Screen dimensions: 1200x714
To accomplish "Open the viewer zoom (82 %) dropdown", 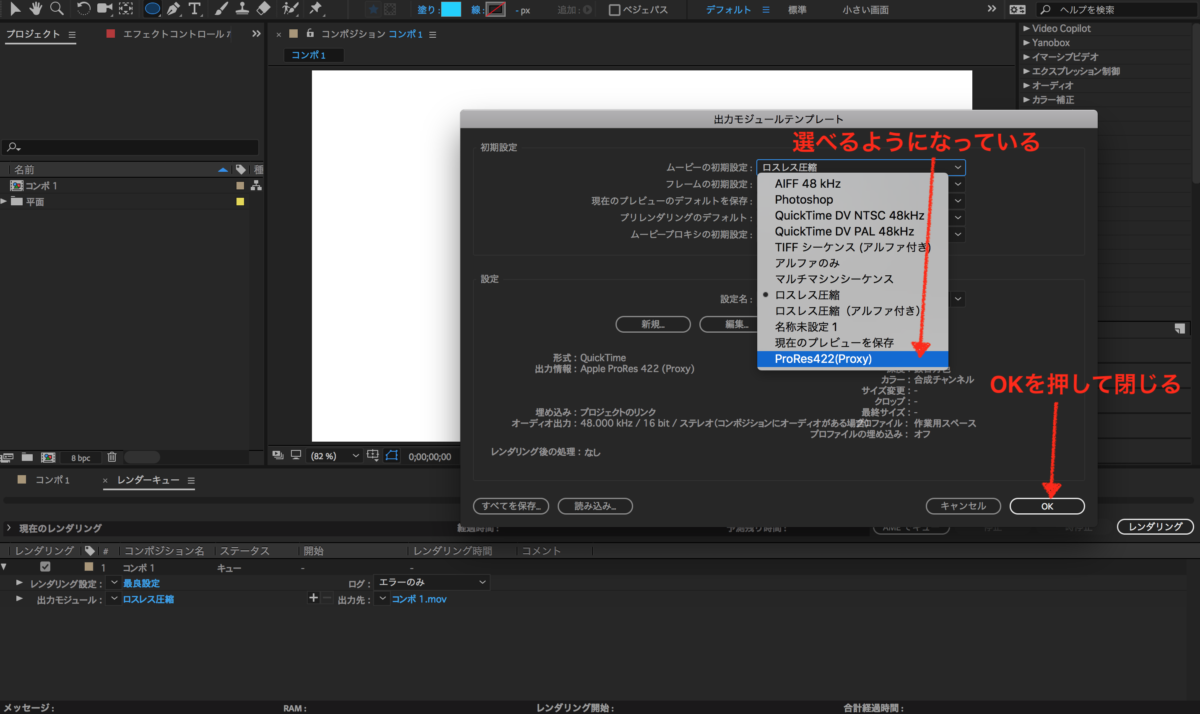I will click(336, 456).
